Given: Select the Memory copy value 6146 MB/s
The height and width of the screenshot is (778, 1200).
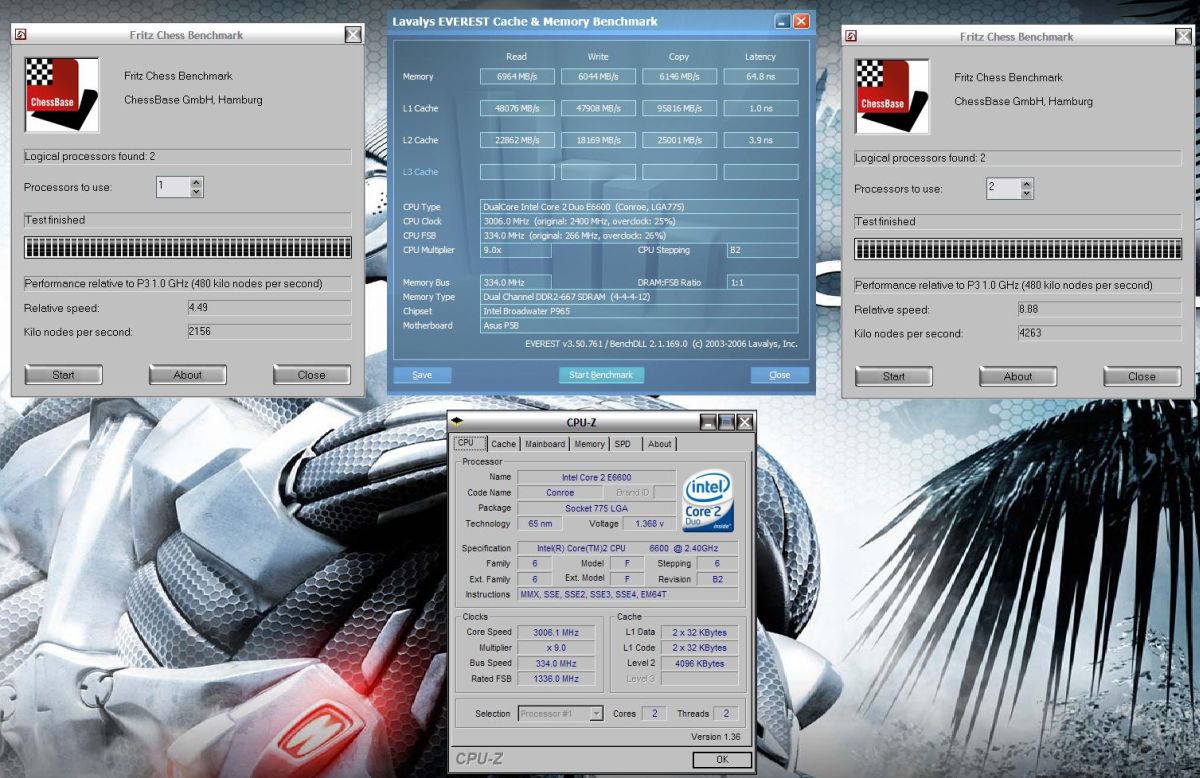Looking at the screenshot, I should tap(679, 76).
